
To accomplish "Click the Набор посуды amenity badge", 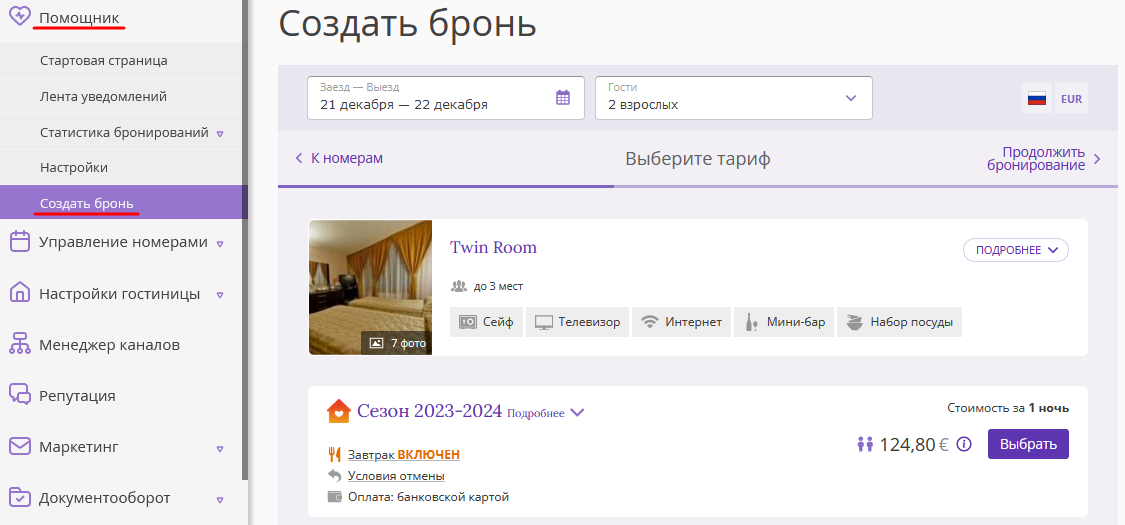I will pos(900,322).
